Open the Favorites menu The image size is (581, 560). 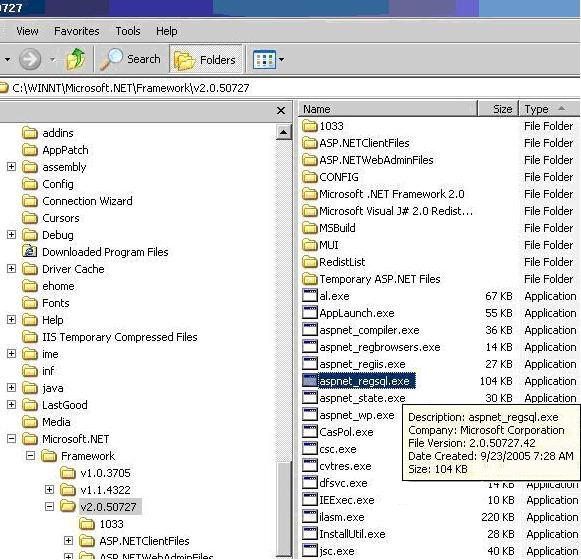(x=77, y=31)
